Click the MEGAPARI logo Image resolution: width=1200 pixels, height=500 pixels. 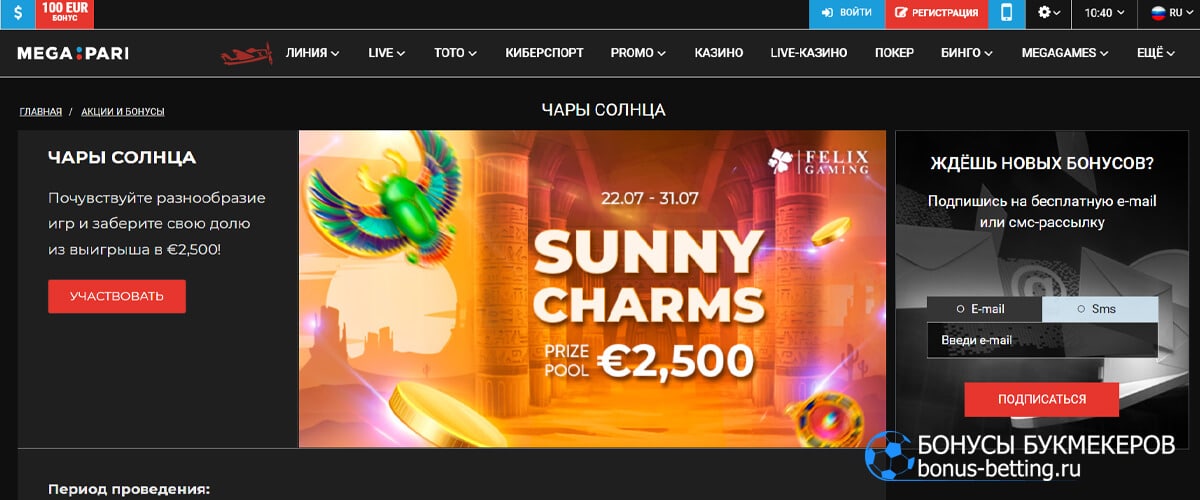73,53
